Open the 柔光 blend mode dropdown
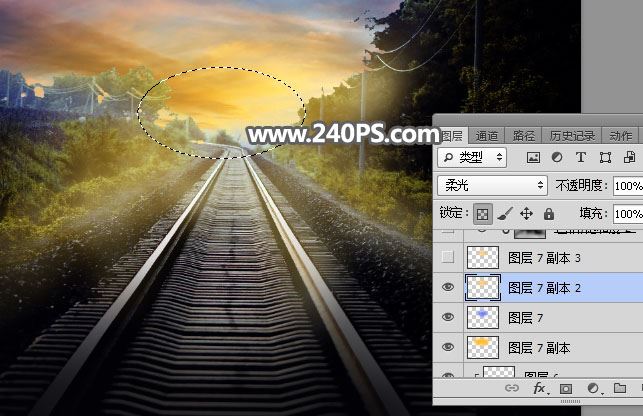Viewport: 643px width, 416px height. 493,186
